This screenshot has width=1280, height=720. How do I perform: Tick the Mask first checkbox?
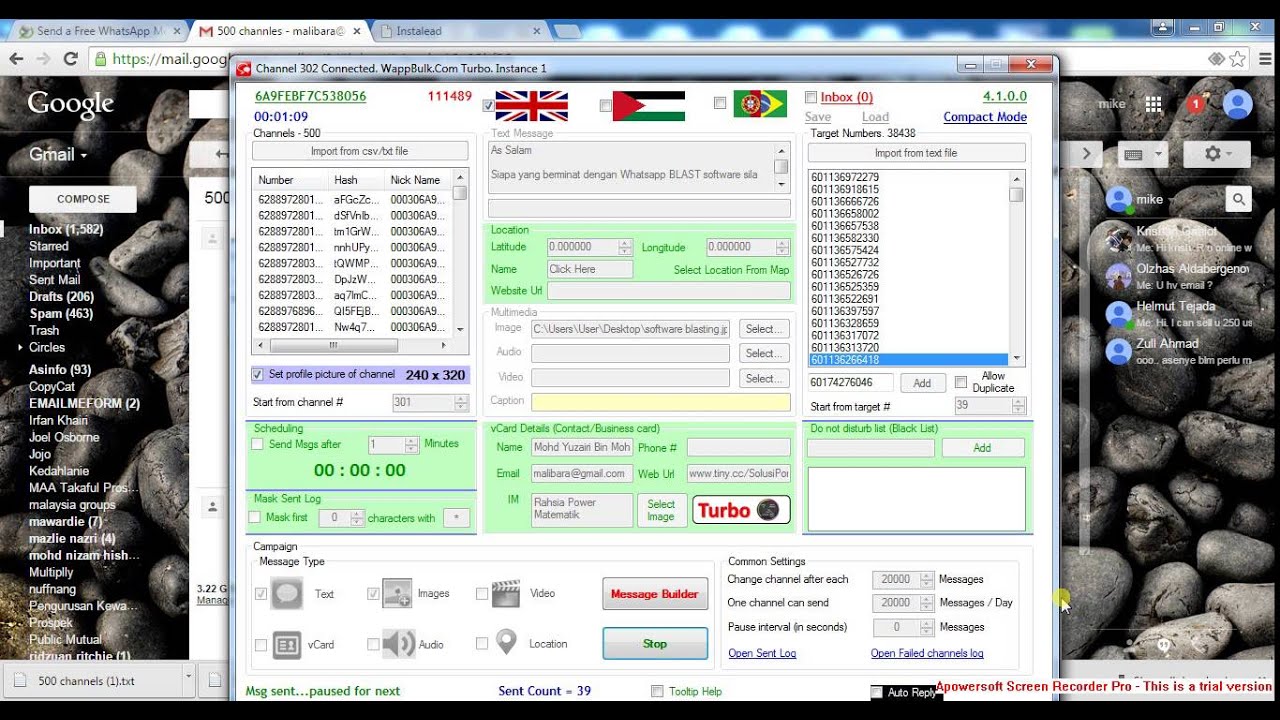pos(255,517)
